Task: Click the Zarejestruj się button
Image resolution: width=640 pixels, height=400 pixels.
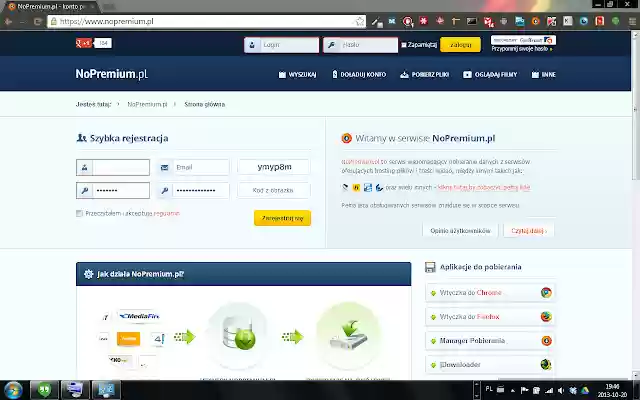Action: (282, 218)
